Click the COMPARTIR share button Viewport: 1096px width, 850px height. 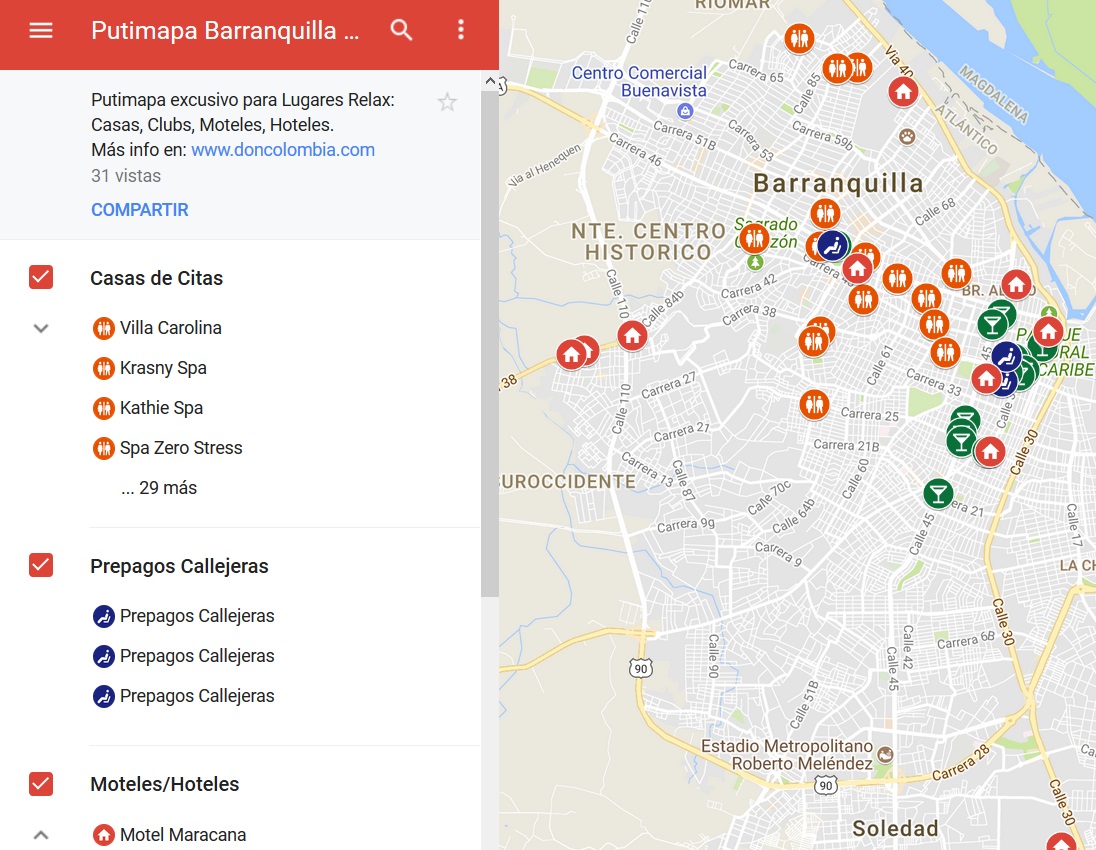pyautogui.click(x=140, y=210)
